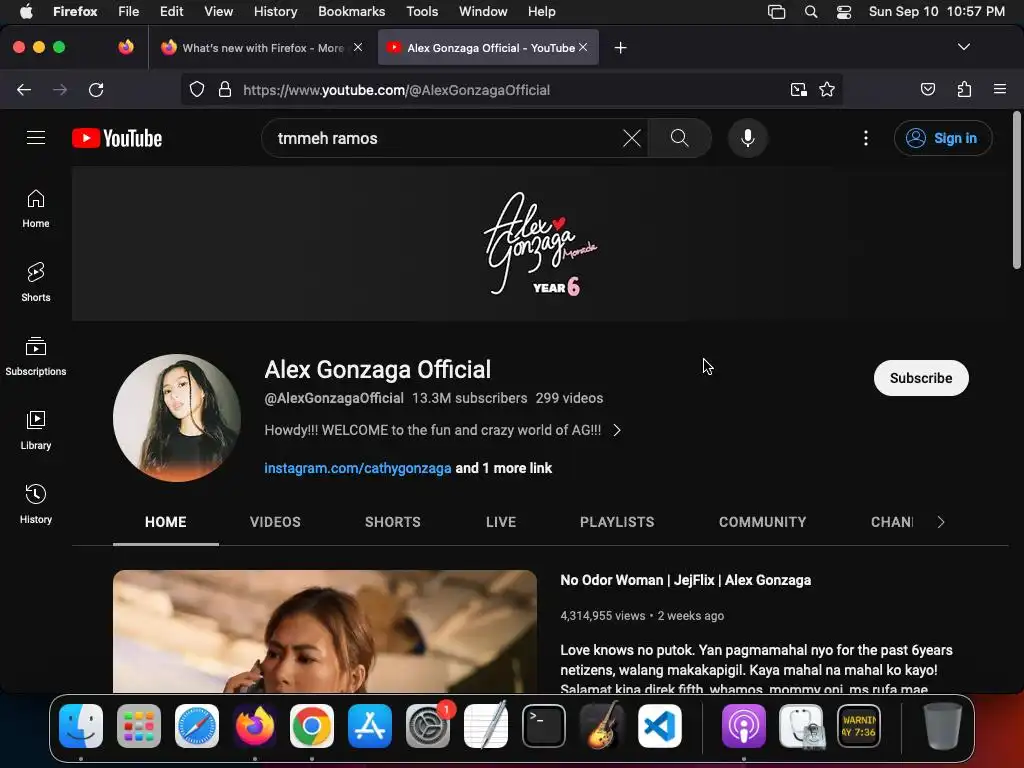
Task: Show site security lock info
Action: [225, 89]
